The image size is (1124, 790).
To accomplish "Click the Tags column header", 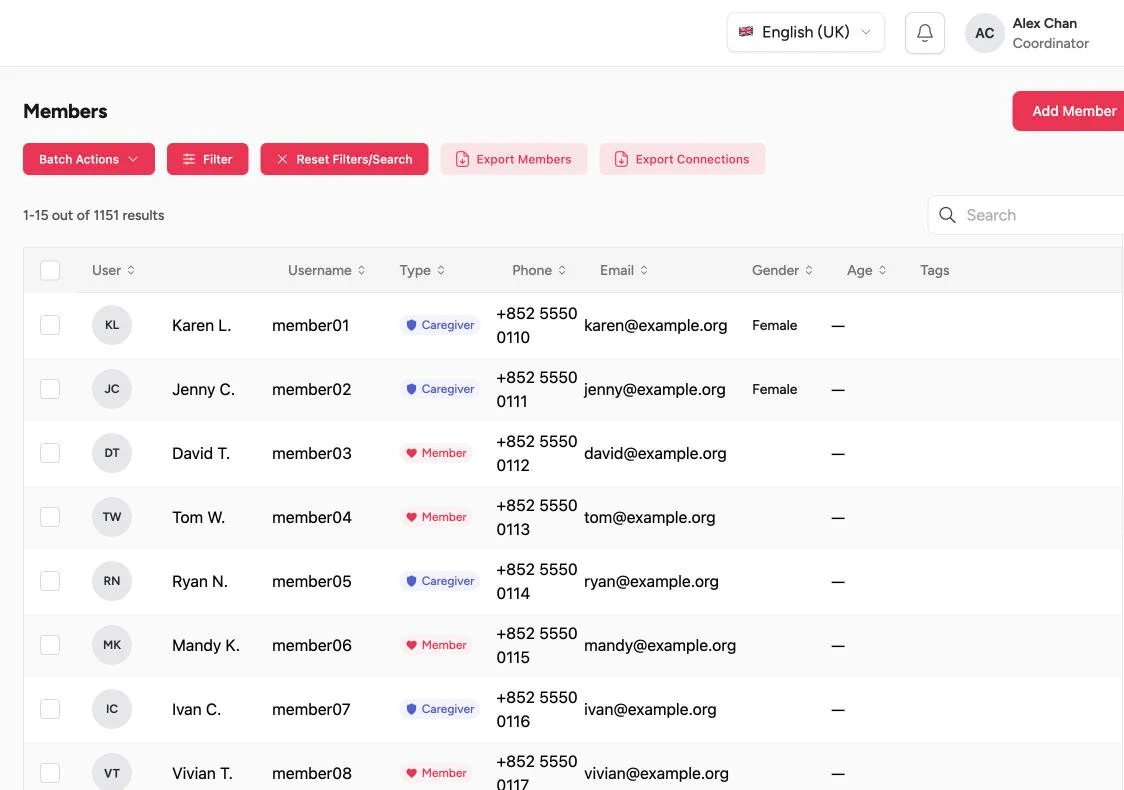I will [x=934, y=270].
